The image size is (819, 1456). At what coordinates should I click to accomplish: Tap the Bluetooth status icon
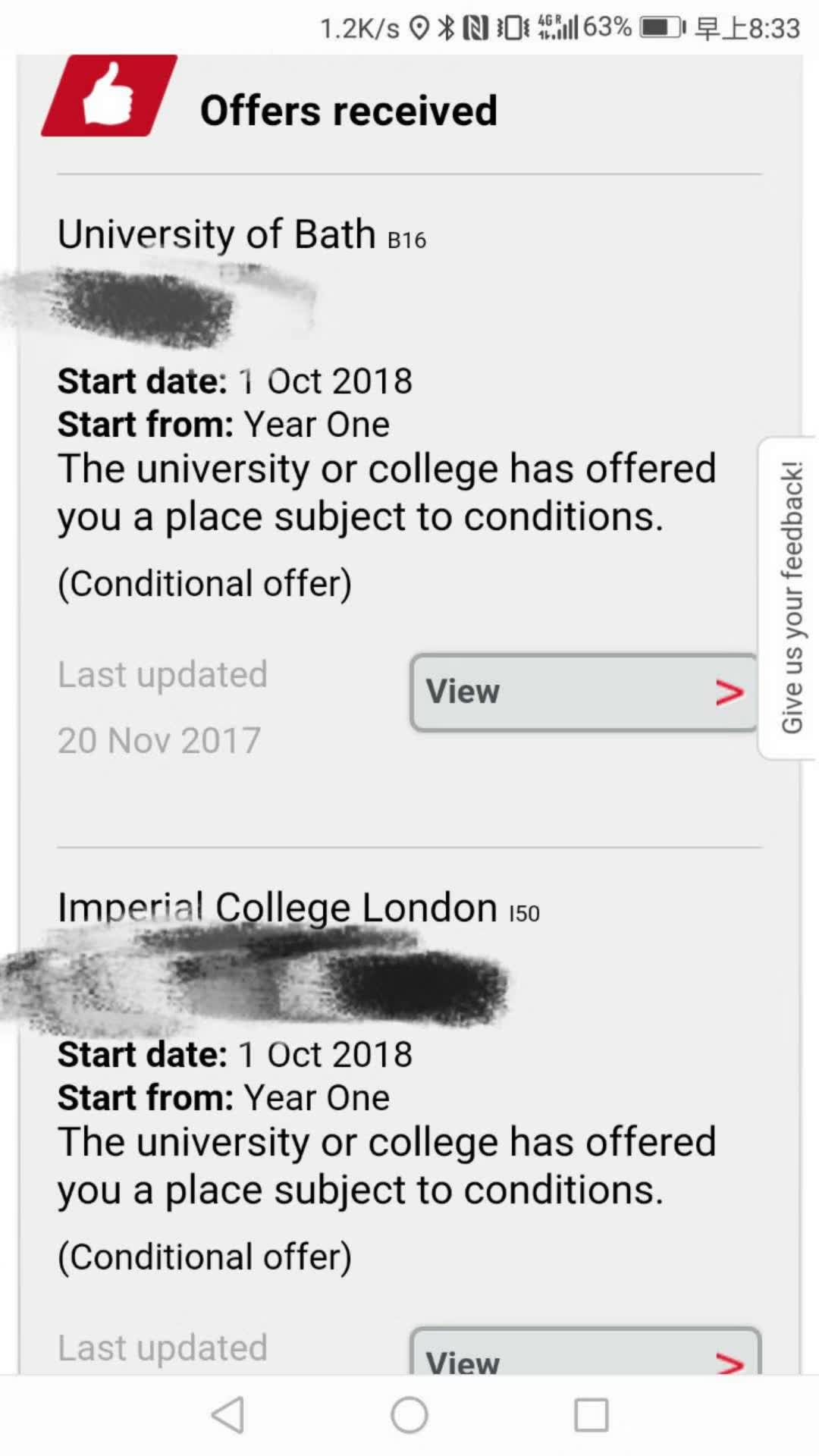click(x=447, y=28)
